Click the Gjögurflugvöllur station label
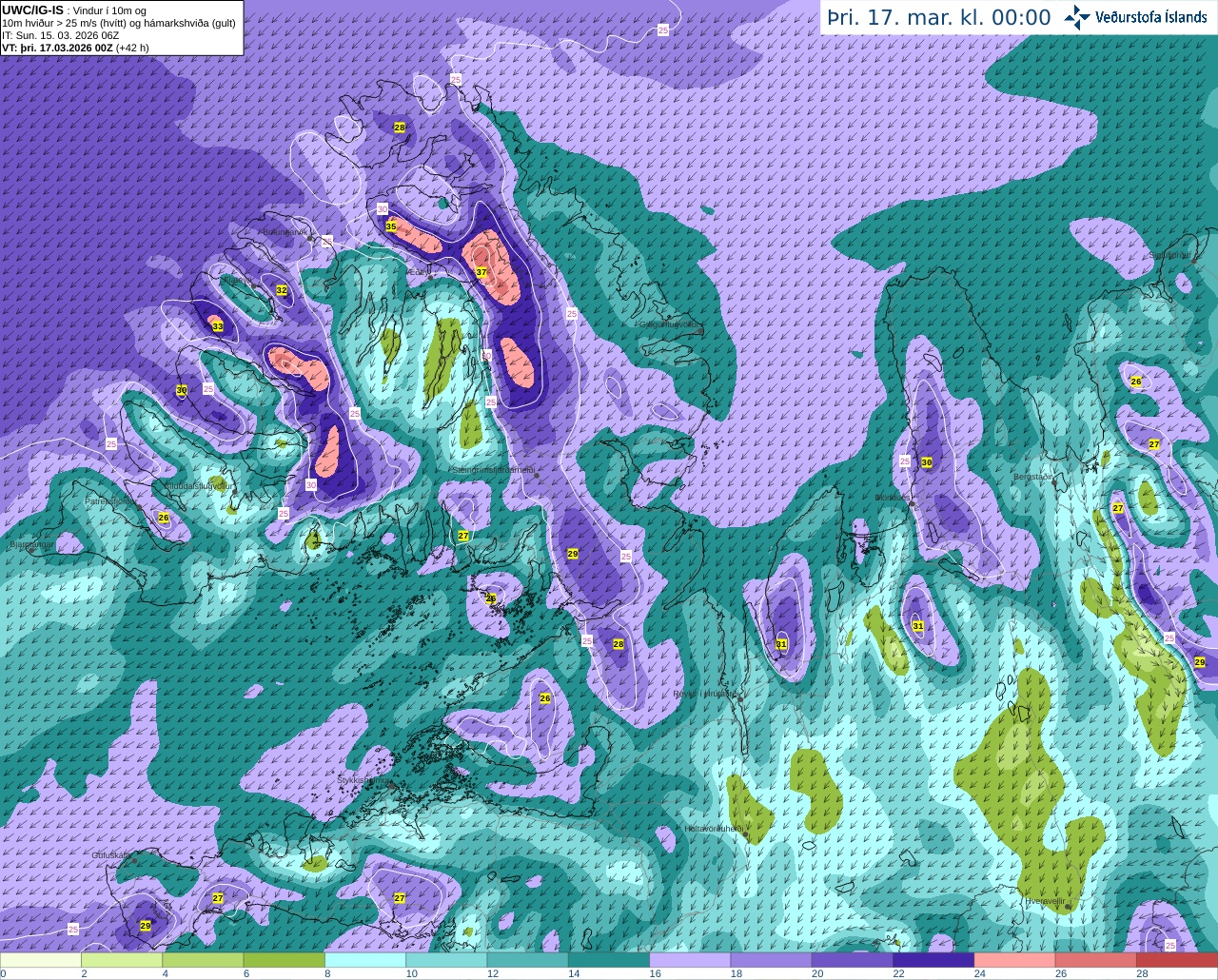Viewport: 1218px width, 980px height. [670, 324]
